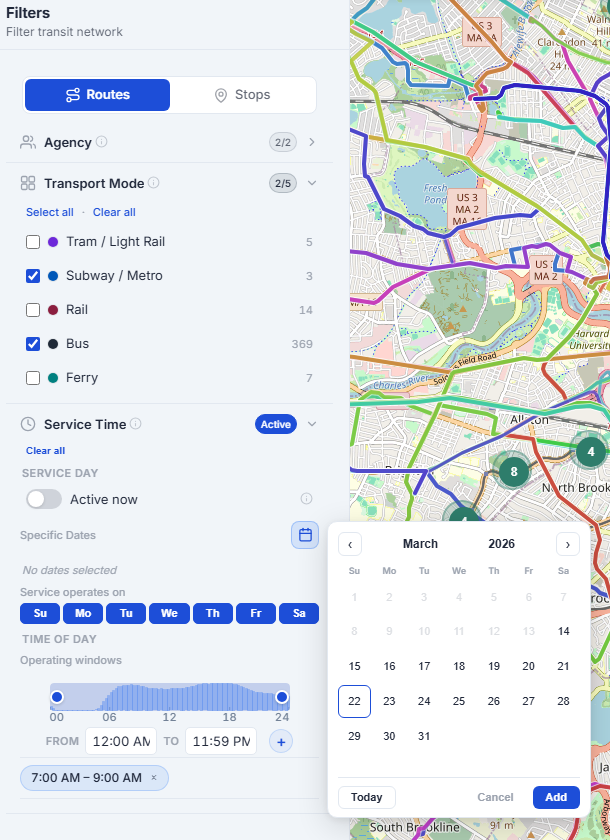Screen dimensions: 610x840
Task: Click the Service Time clock icon
Action: [28, 424]
